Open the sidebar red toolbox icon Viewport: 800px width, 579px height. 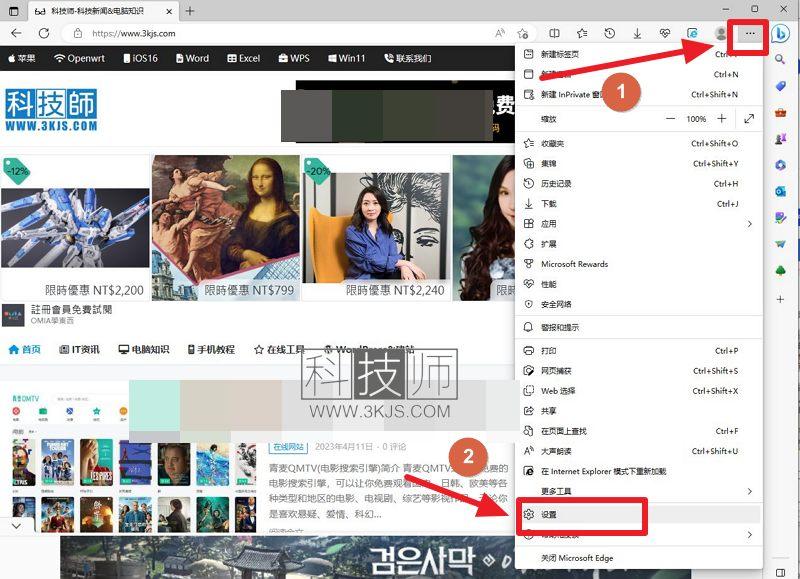[780, 113]
